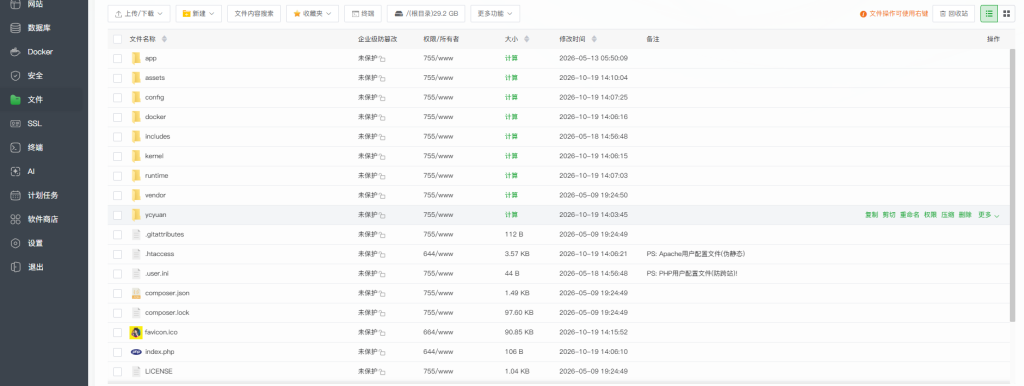Open the 收藏夹 favorites dropdown
This screenshot has height=386, width=1024.
coord(312,14)
